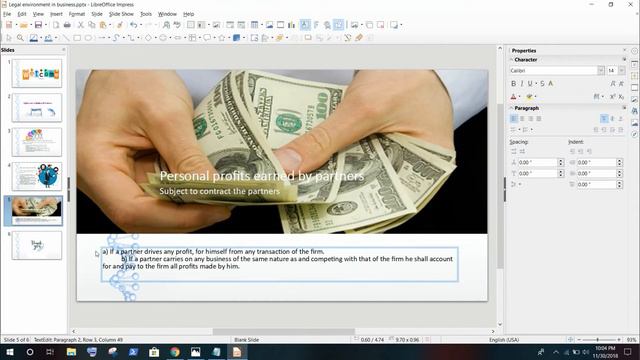Click the Find & Replace binoculars icon
This screenshot has height=360, width=640.
coord(167,25)
